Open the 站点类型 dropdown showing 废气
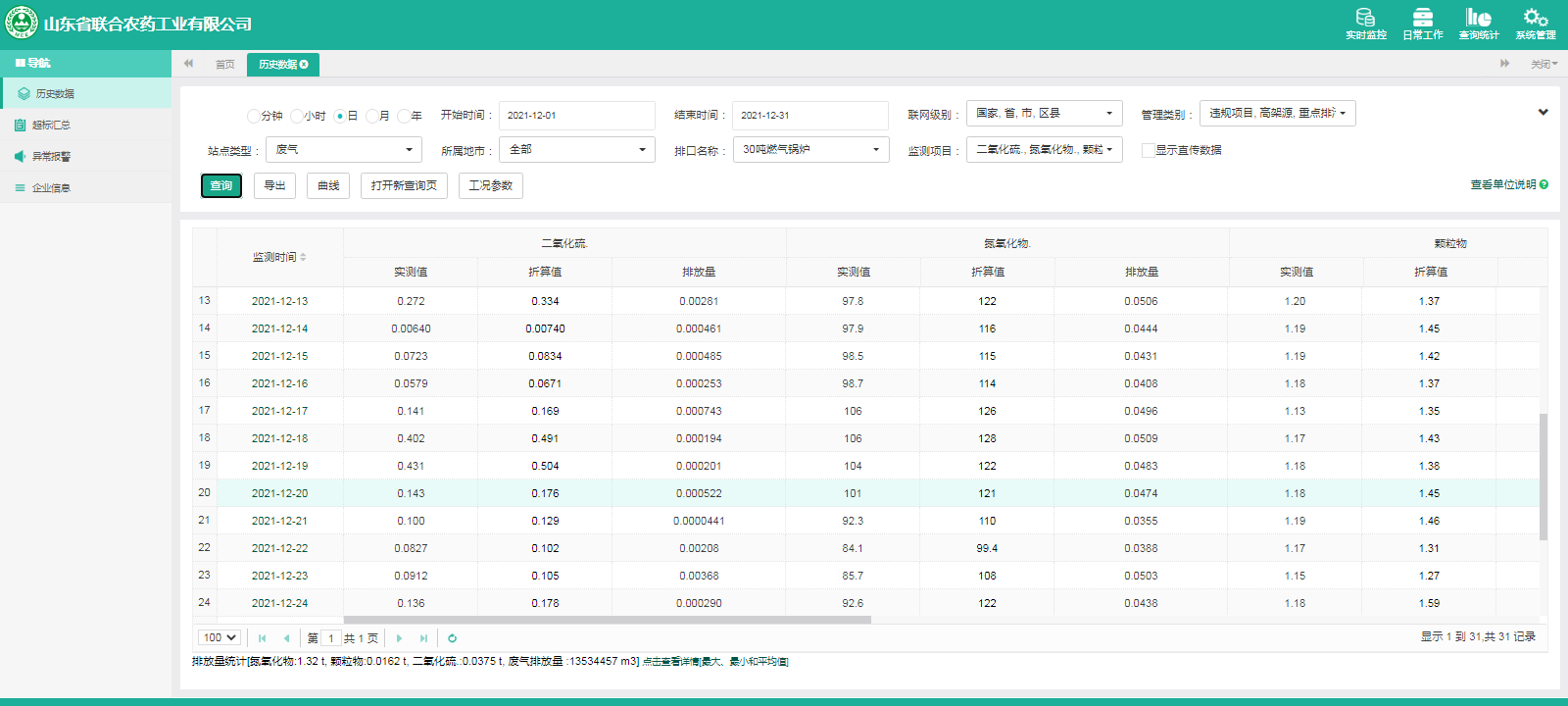 [343, 150]
